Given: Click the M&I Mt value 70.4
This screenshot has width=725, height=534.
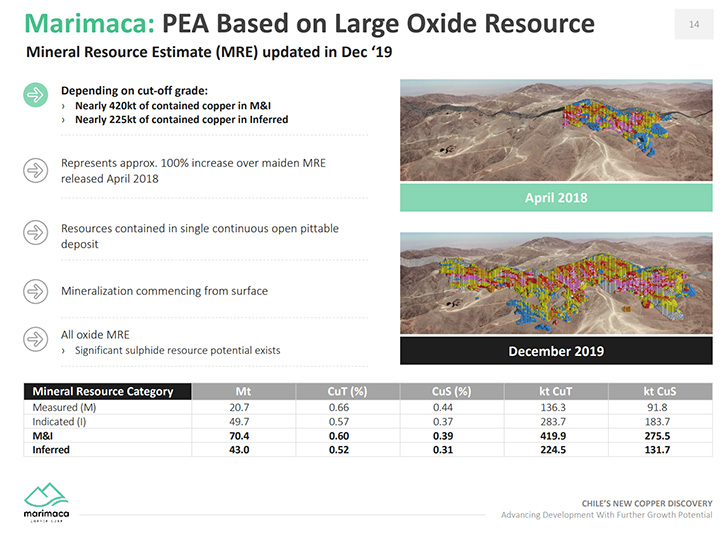Looking at the screenshot, I should (239, 436).
